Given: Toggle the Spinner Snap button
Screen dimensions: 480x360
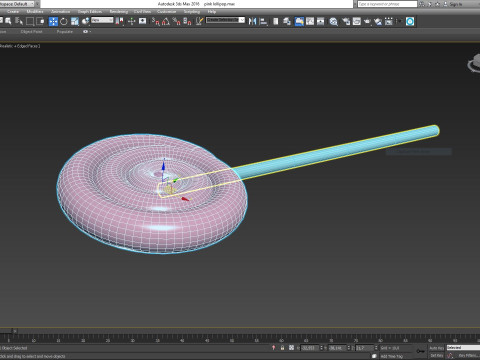Looking at the screenshot, I should tap(187, 22).
